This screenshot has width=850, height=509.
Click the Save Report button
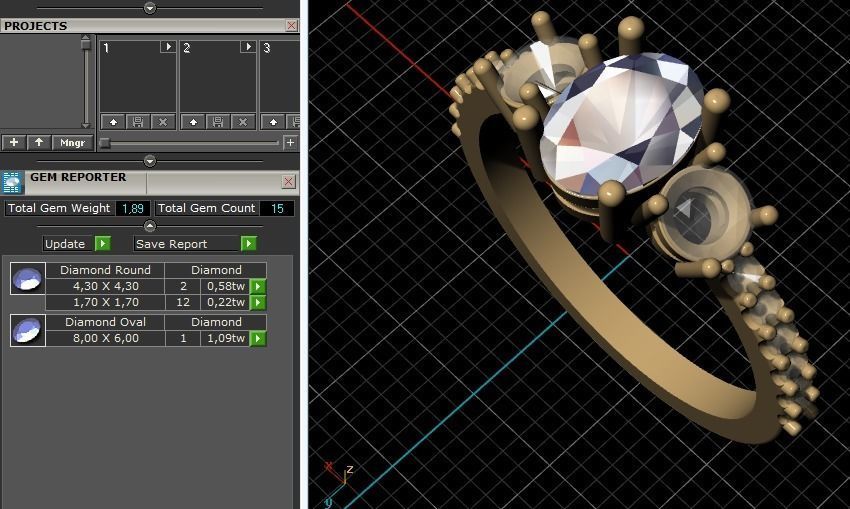[x=187, y=244]
